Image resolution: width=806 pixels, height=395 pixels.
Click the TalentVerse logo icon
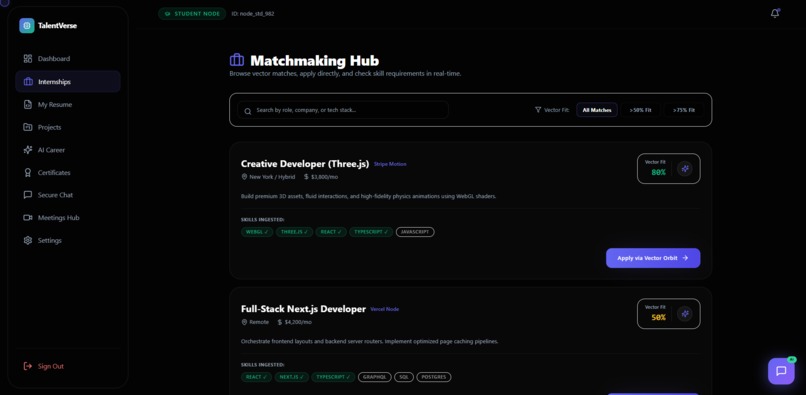click(x=27, y=26)
